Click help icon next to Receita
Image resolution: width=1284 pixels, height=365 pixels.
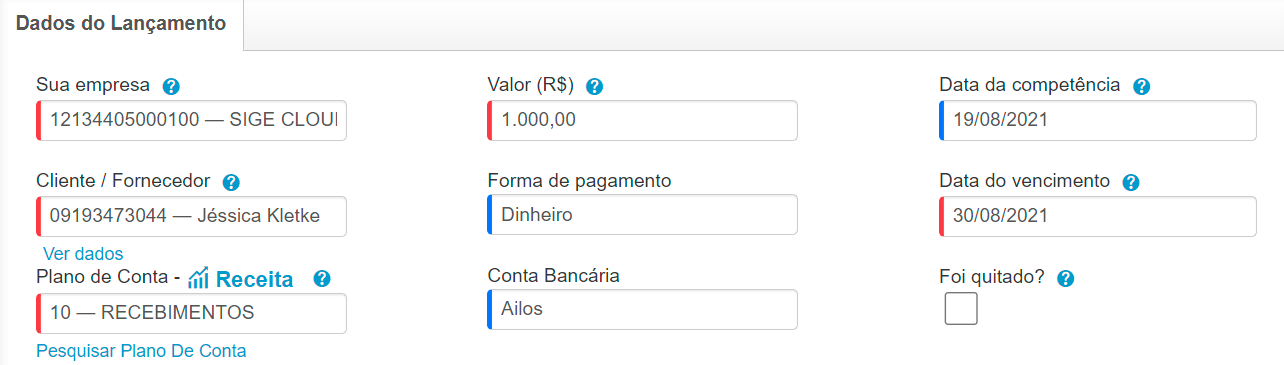[321, 279]
